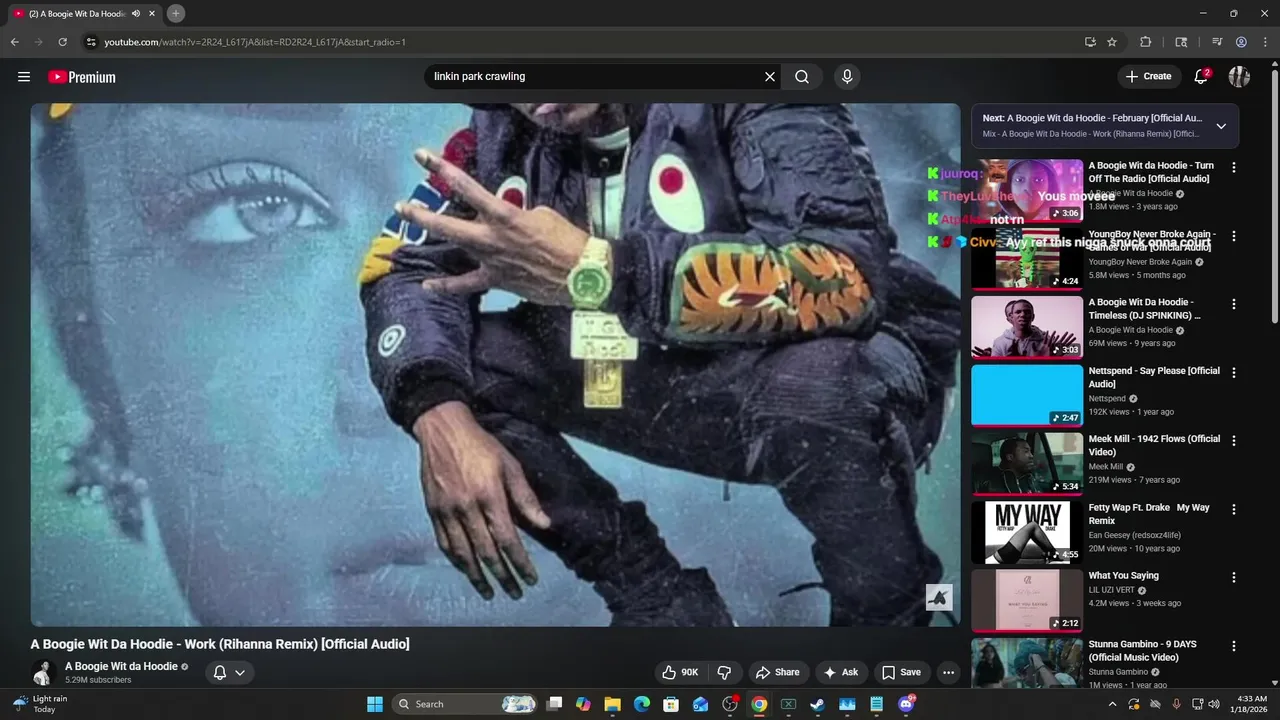Viewport: 1280px width, 720px height.
Task: Launch Steam from the taskbar
Action: click(x=817, y=704)
